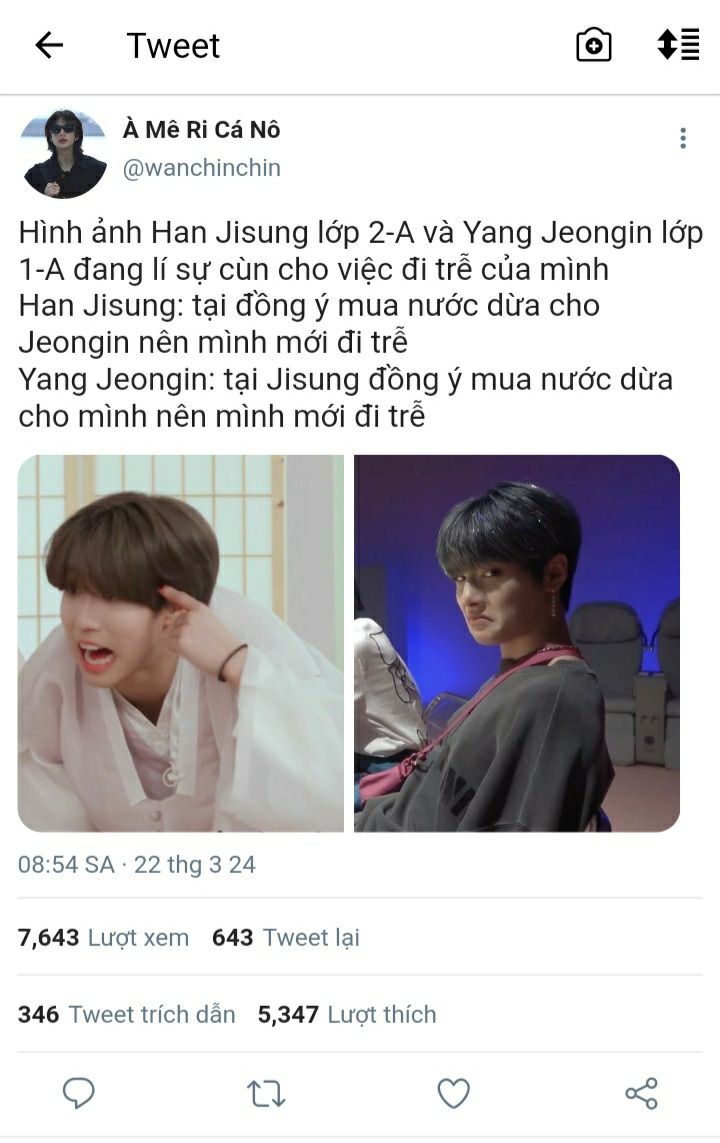
Task: Tap the reply speech bubble icon
Action: pos(79,1093)
